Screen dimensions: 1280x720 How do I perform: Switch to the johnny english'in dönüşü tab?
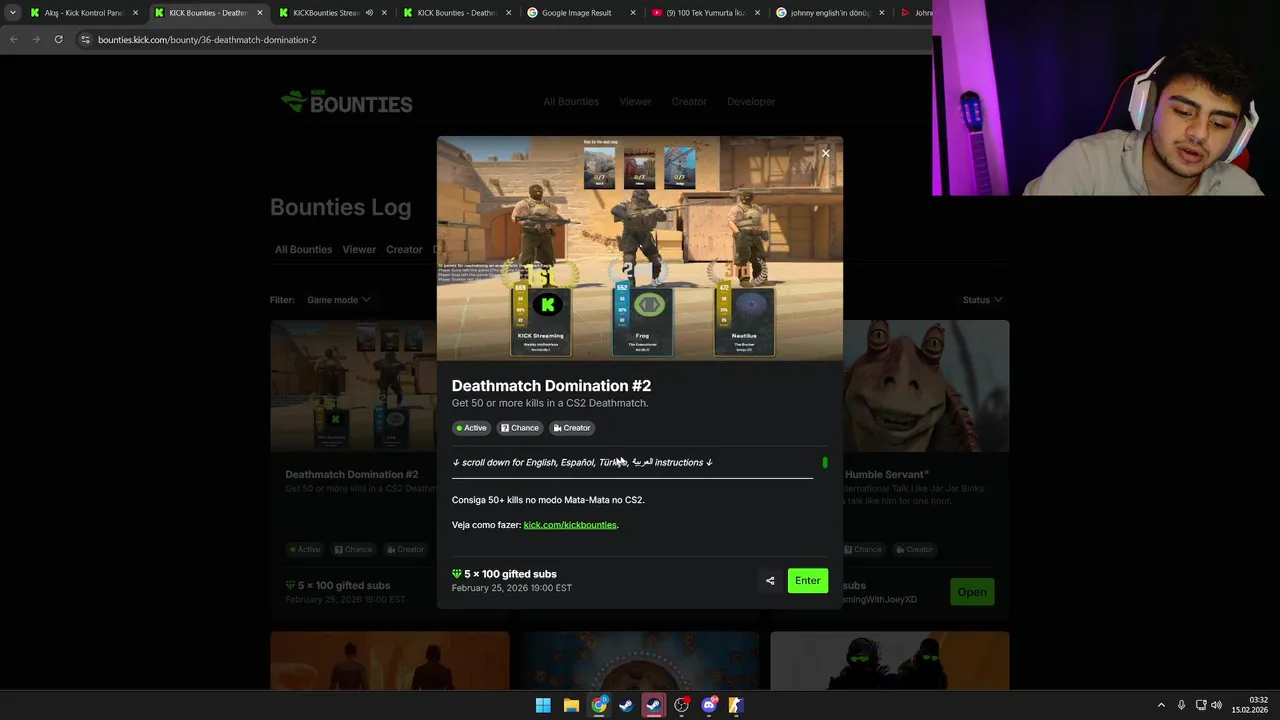click(830, 13)
